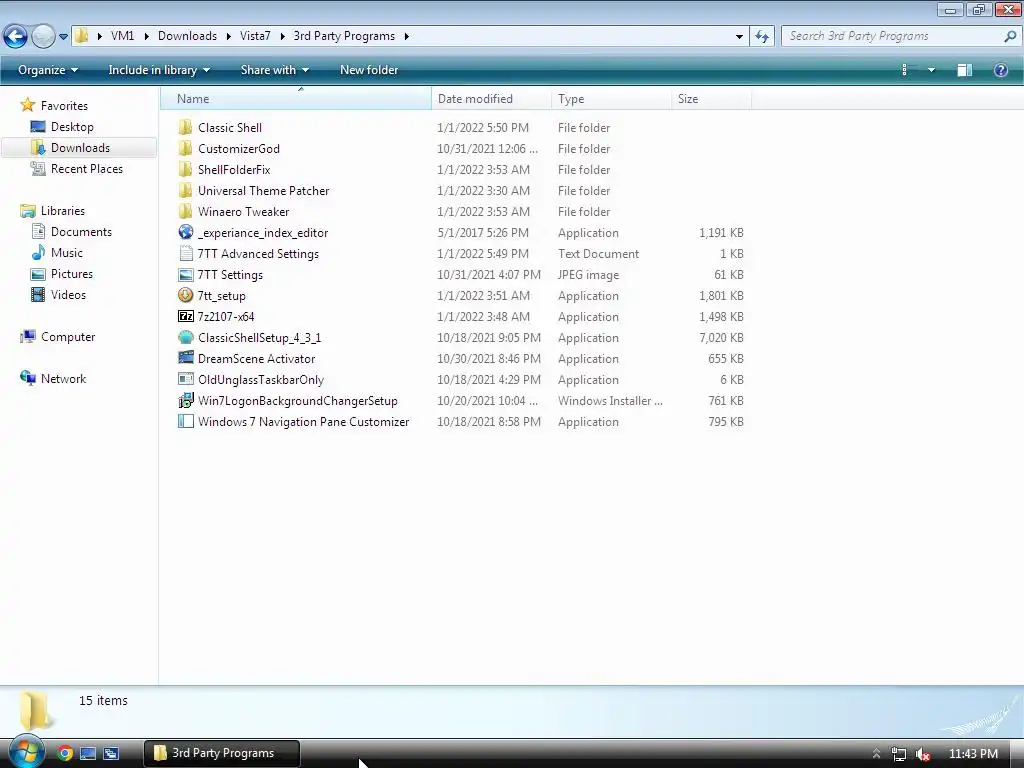This screenshot has height=768, width=1024.
Task: Show hidden tray icons arrow
Action: tap(876, 754)
